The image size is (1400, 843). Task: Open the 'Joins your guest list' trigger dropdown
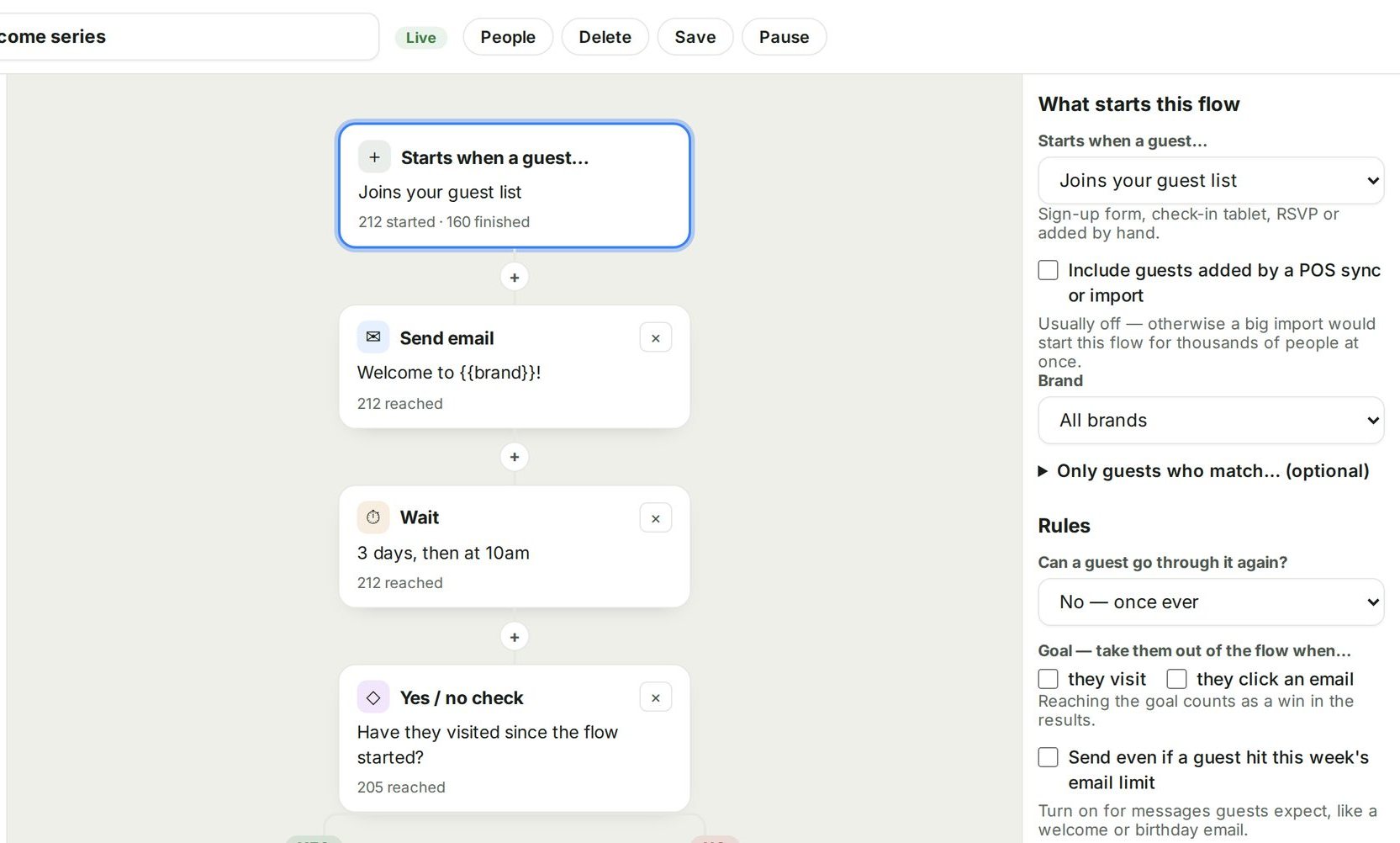tap(1211, 181)
